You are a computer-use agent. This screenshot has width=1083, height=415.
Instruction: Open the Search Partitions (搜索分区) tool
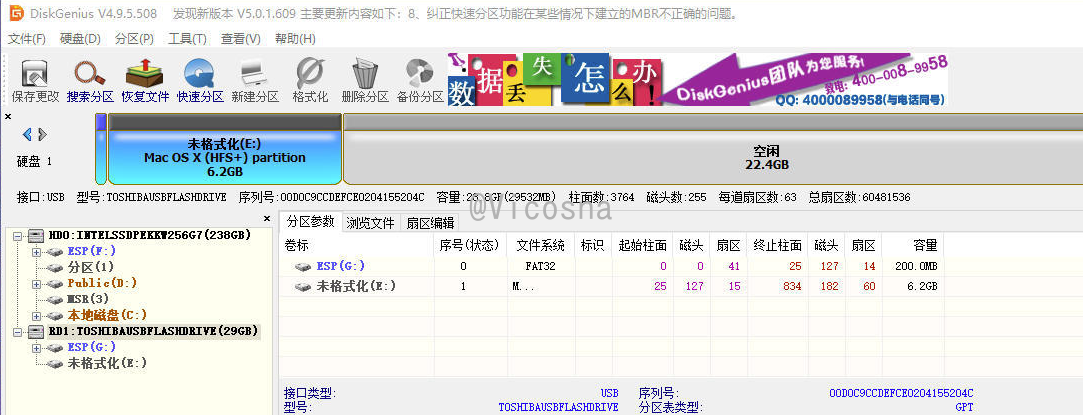point(90,81)
